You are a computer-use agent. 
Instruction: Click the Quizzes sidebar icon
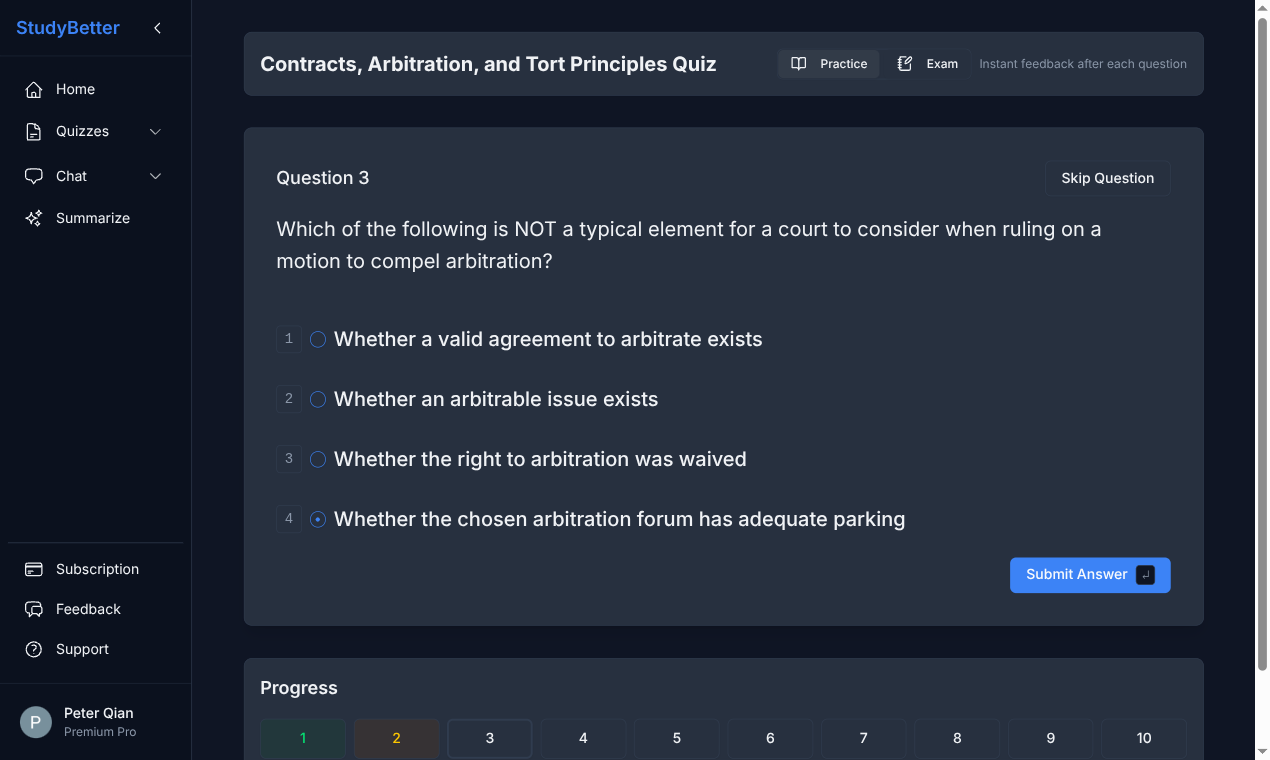34,131
